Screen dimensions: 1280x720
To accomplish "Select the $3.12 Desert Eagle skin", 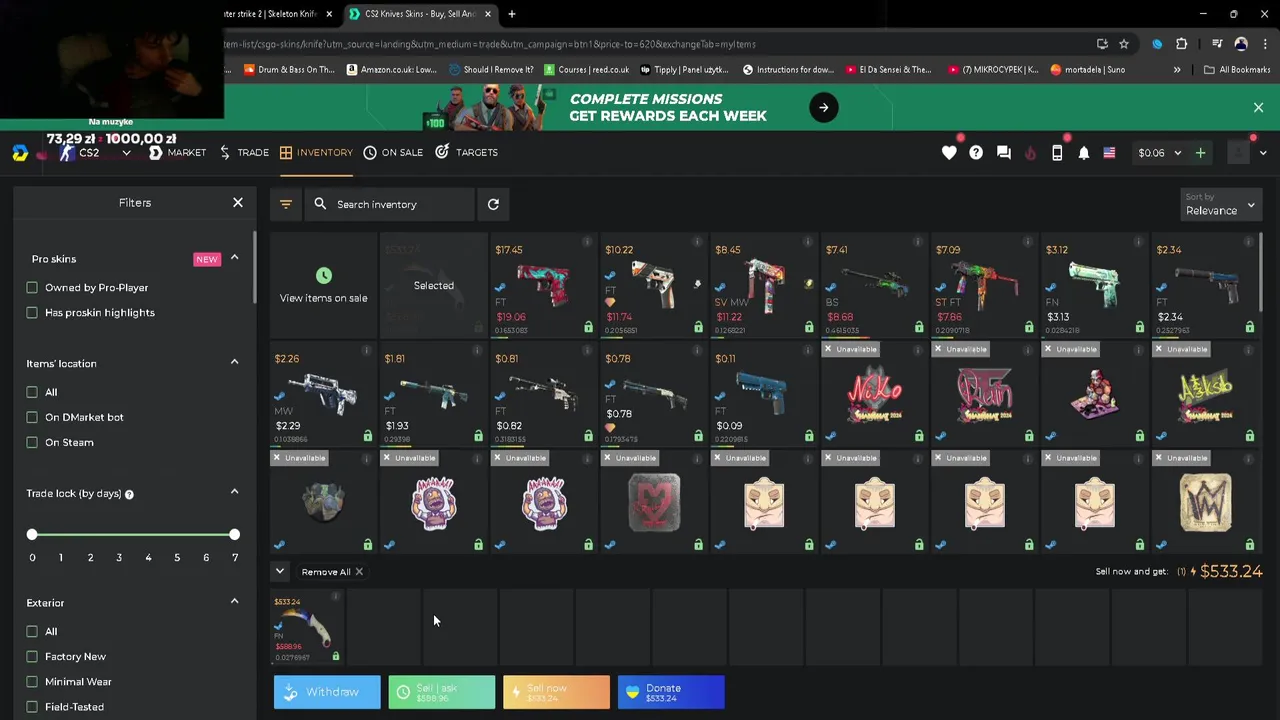I will click(1095, 286).
